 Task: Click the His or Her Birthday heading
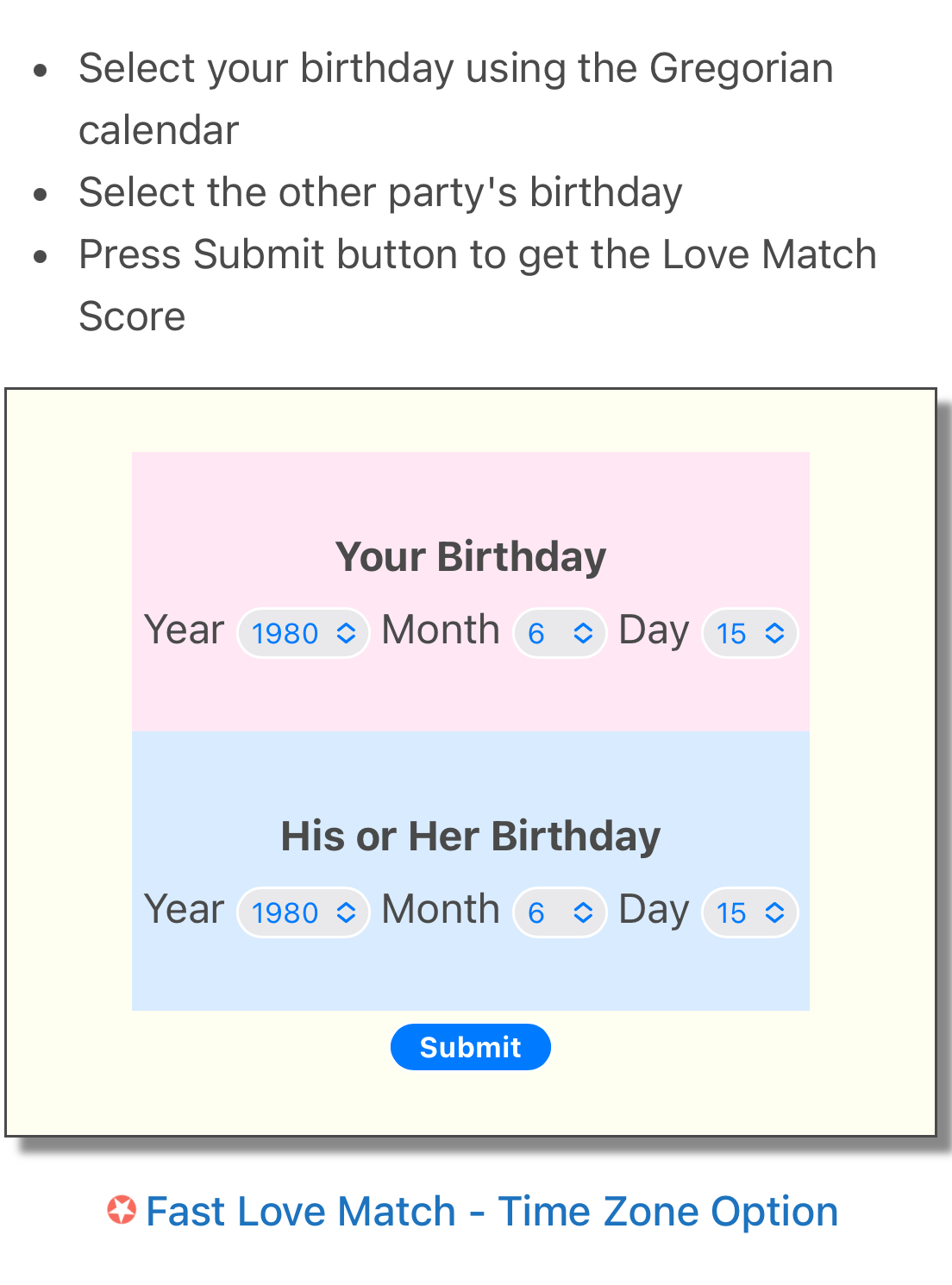pyautogui.click(x=471, y=836)
